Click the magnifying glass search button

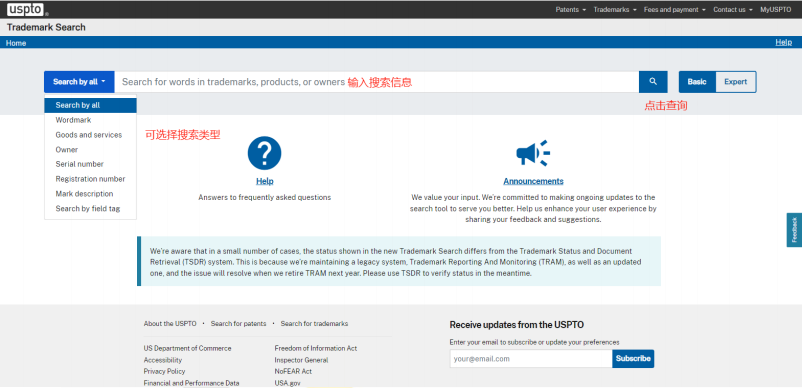tap(653, 82)
